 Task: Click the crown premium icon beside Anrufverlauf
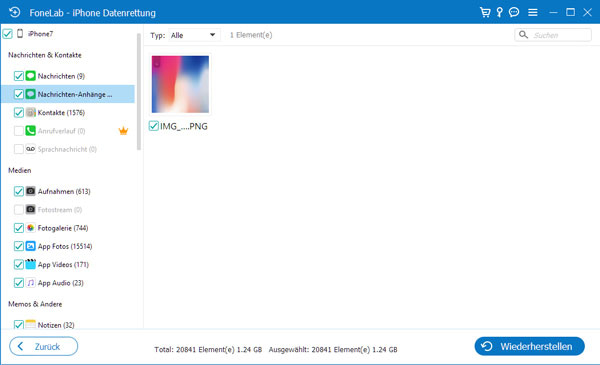[x=123, y=131]
